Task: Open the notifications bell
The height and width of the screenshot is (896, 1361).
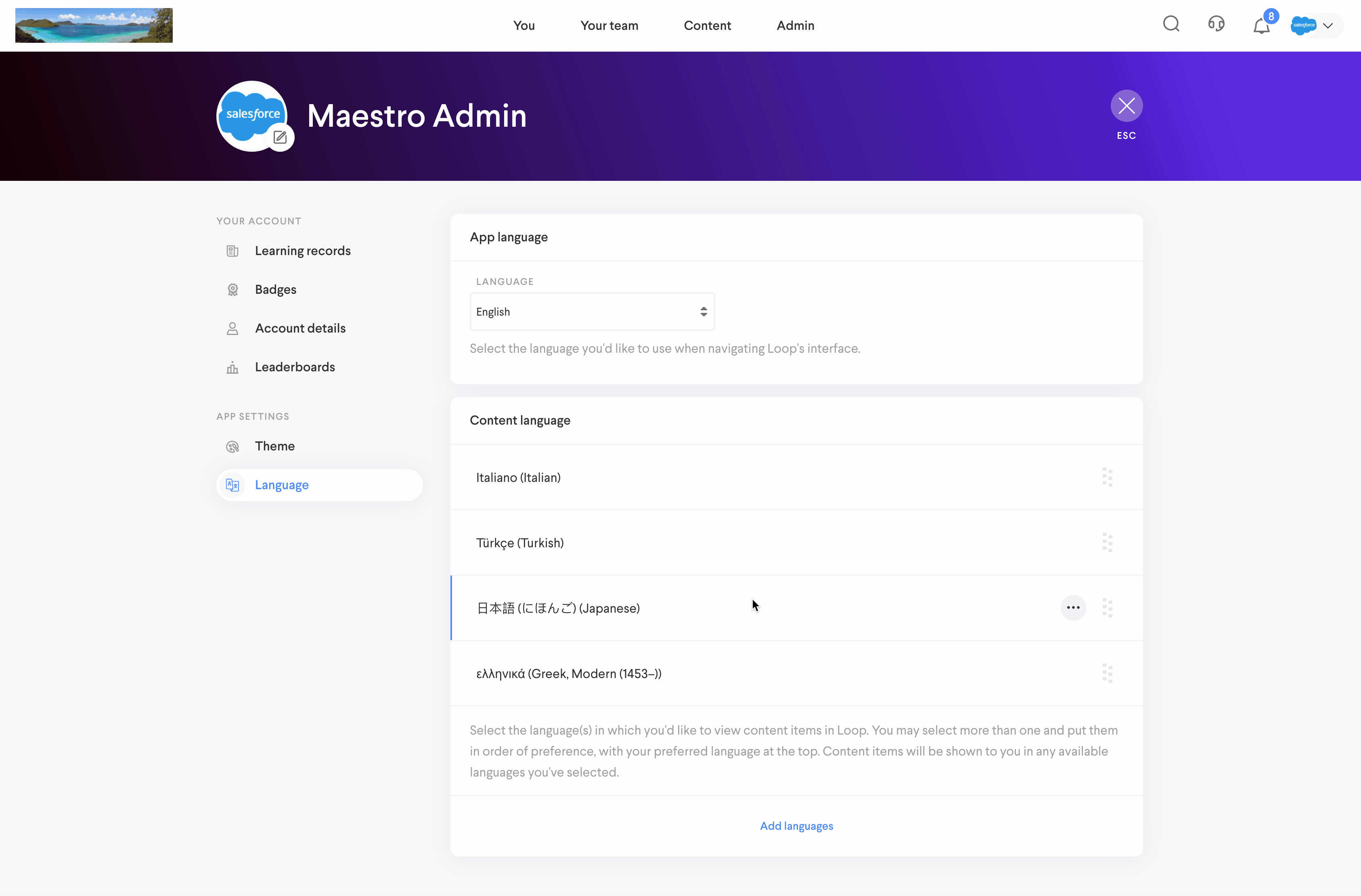Action: 1261,26
